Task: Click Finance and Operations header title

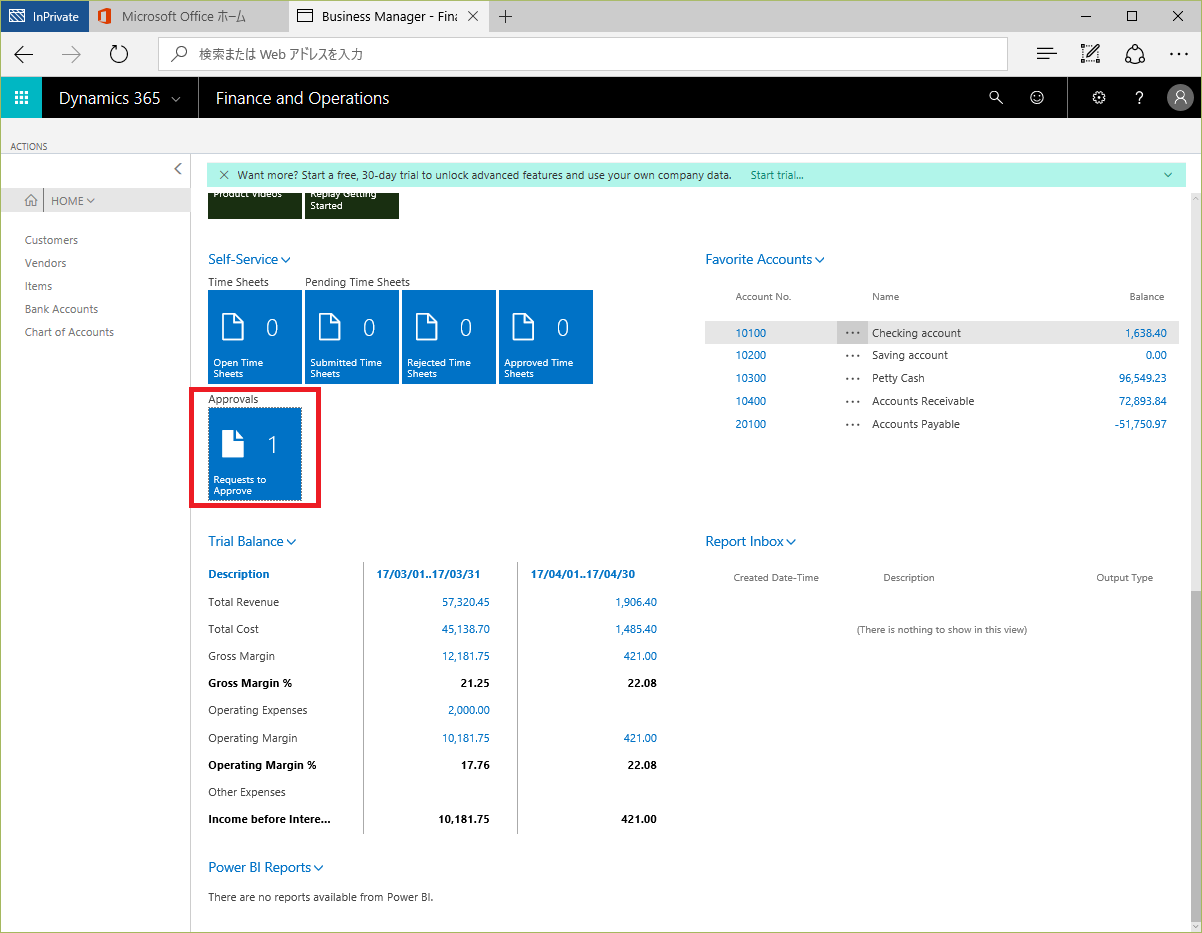Action: pyautogui.click(x=302, y=98)
